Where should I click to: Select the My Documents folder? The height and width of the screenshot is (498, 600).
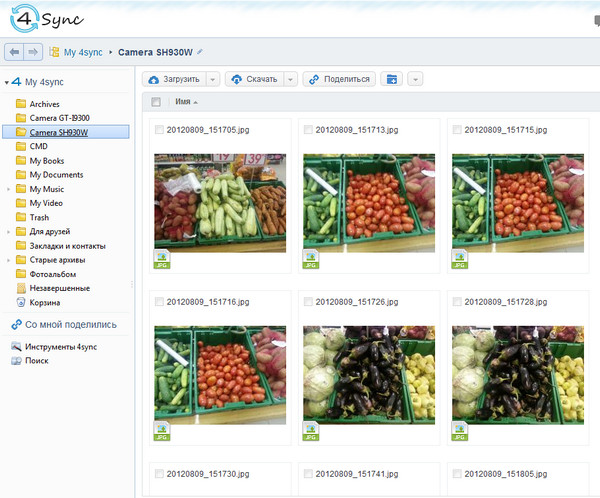[56, 175]
